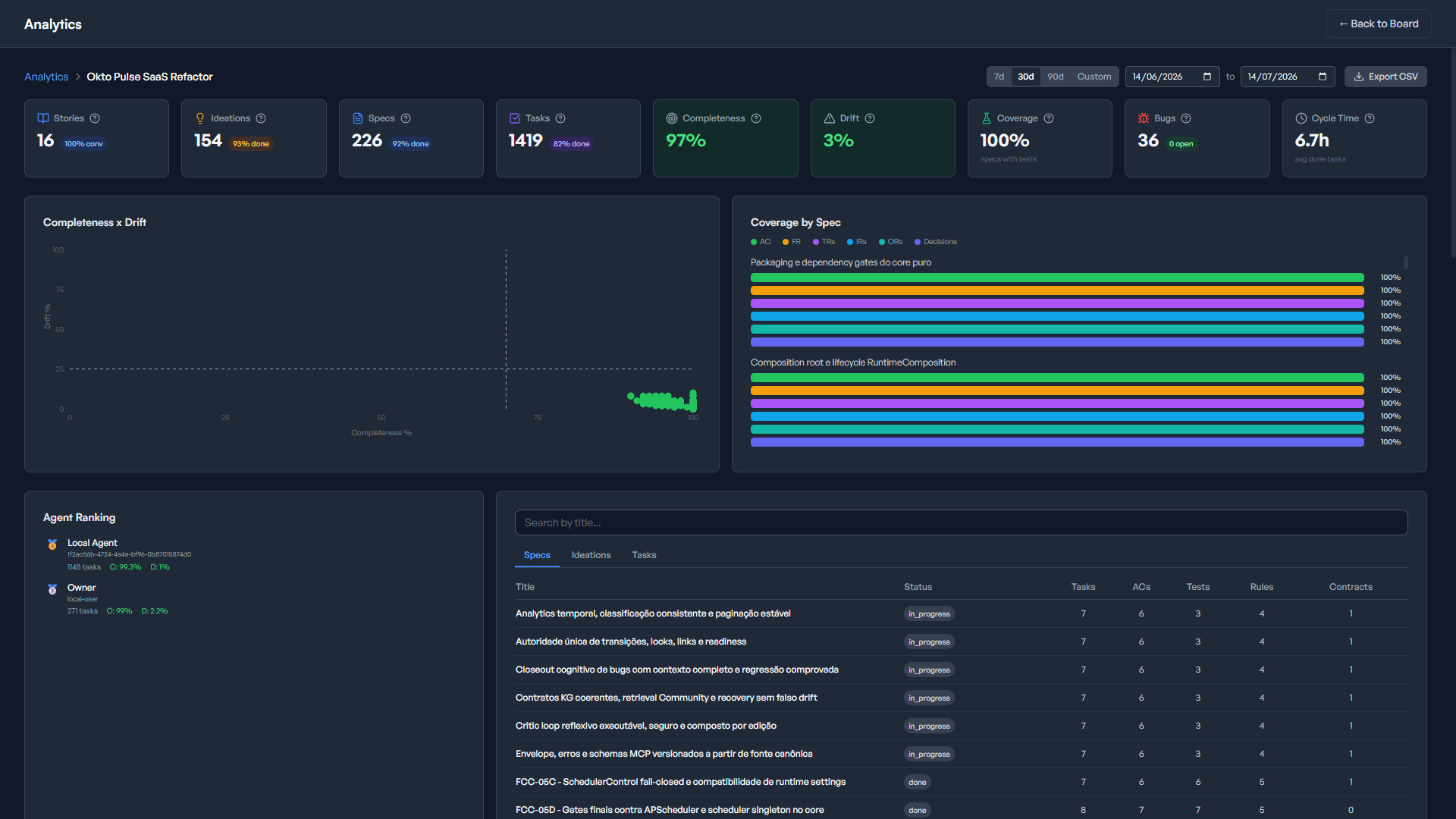Image resolution: width=1456 pixels, height=819 pixels.
Task: Click the Cycle Time clock icon
Action: pos(1301,118)
